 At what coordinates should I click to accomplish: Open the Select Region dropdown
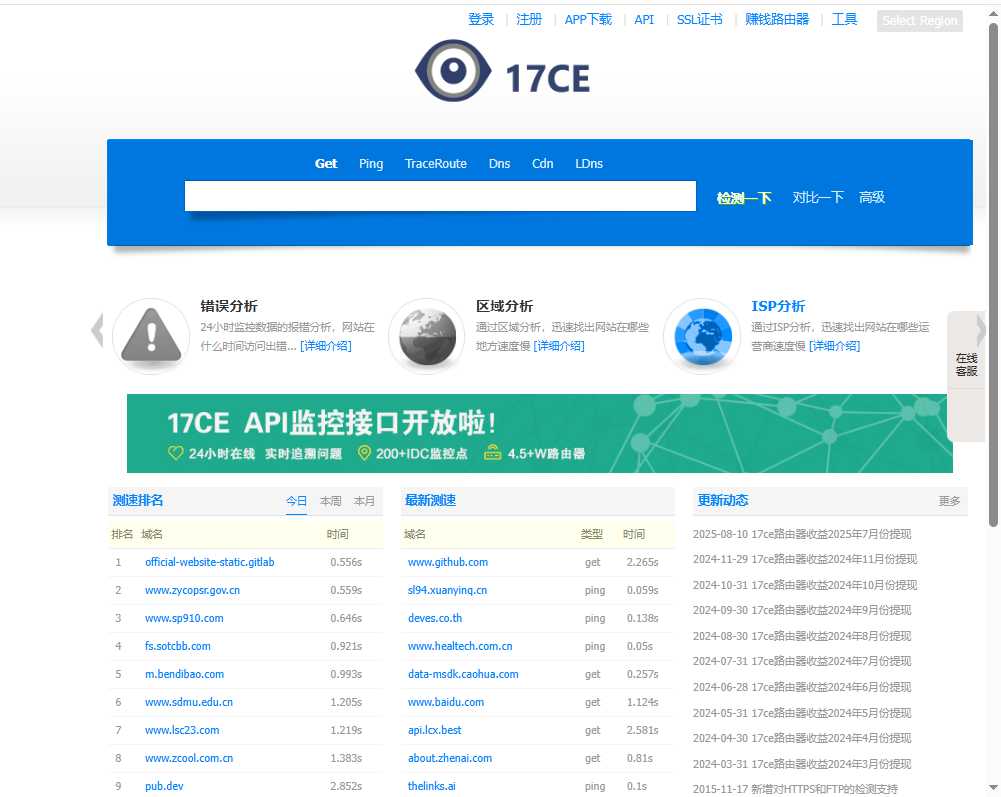click(919, 21)
